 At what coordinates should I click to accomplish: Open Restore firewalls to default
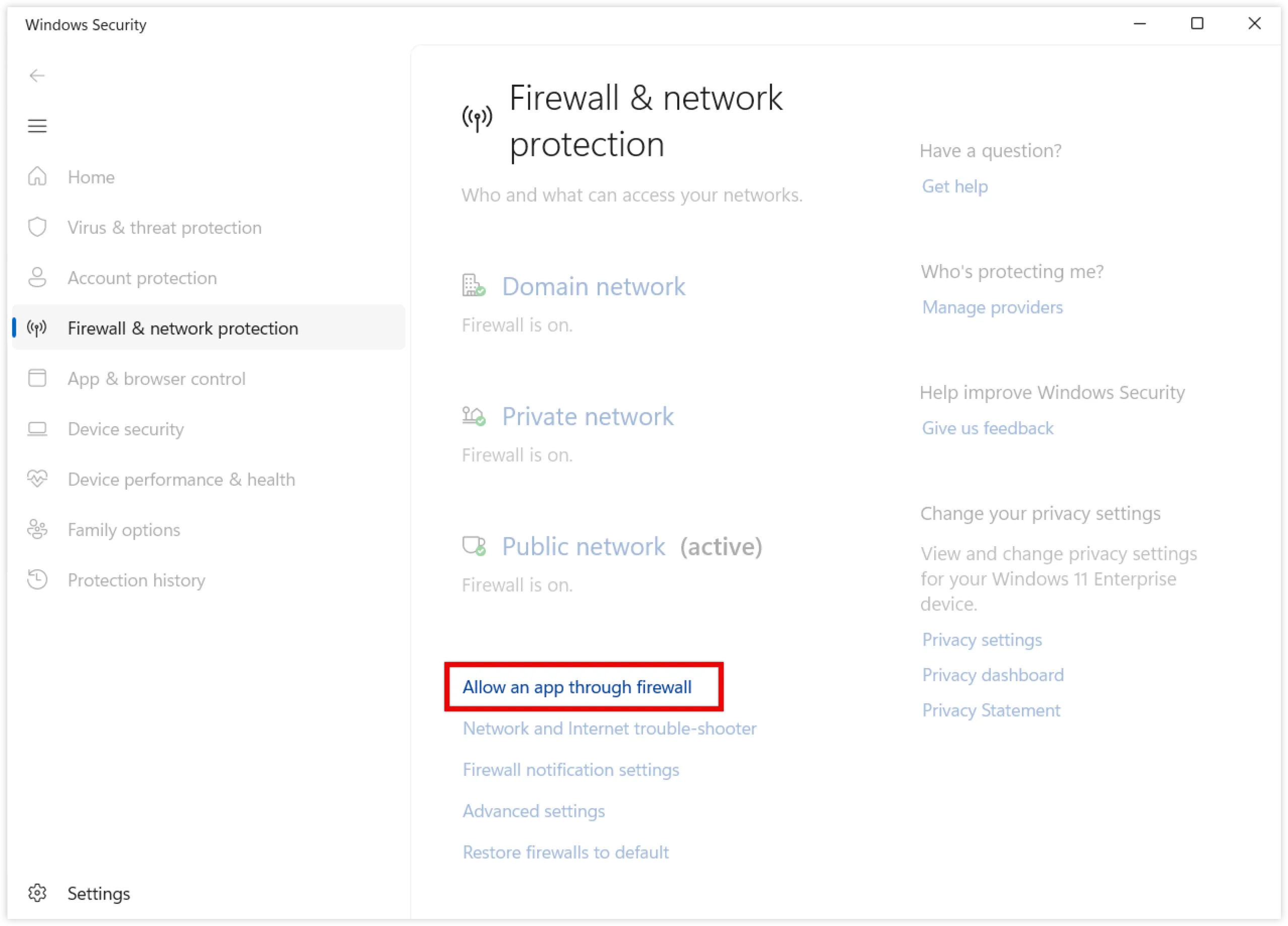(x=565, y=851)
